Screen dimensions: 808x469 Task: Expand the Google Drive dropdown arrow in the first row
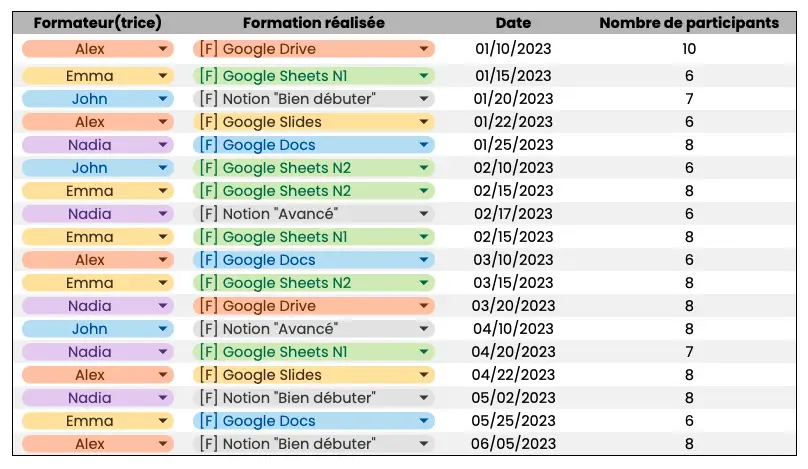coord(424,49)
